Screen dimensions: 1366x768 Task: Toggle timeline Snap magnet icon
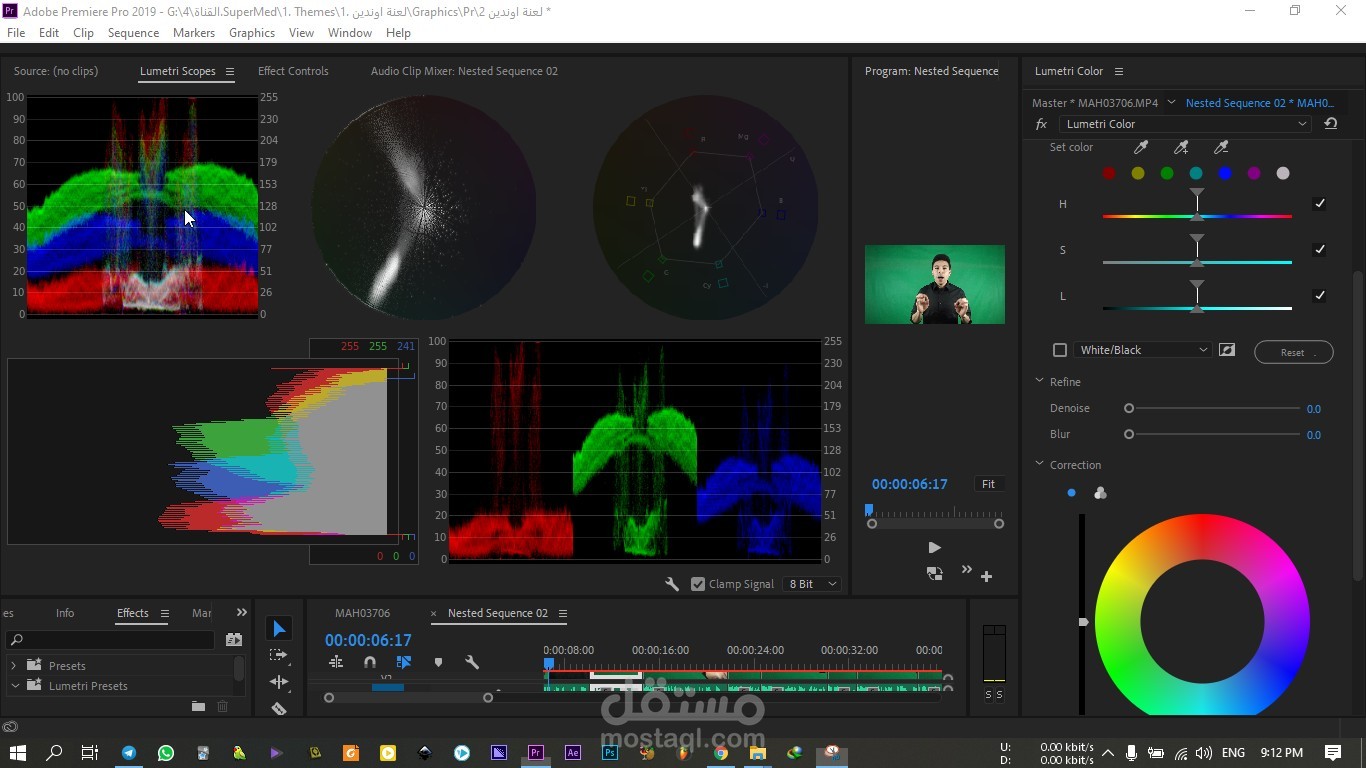click(370, 662)
